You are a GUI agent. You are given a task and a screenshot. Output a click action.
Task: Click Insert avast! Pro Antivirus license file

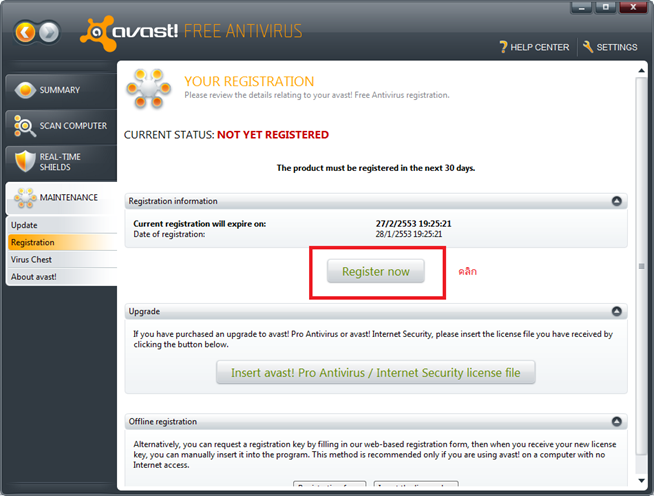point(375,373)
